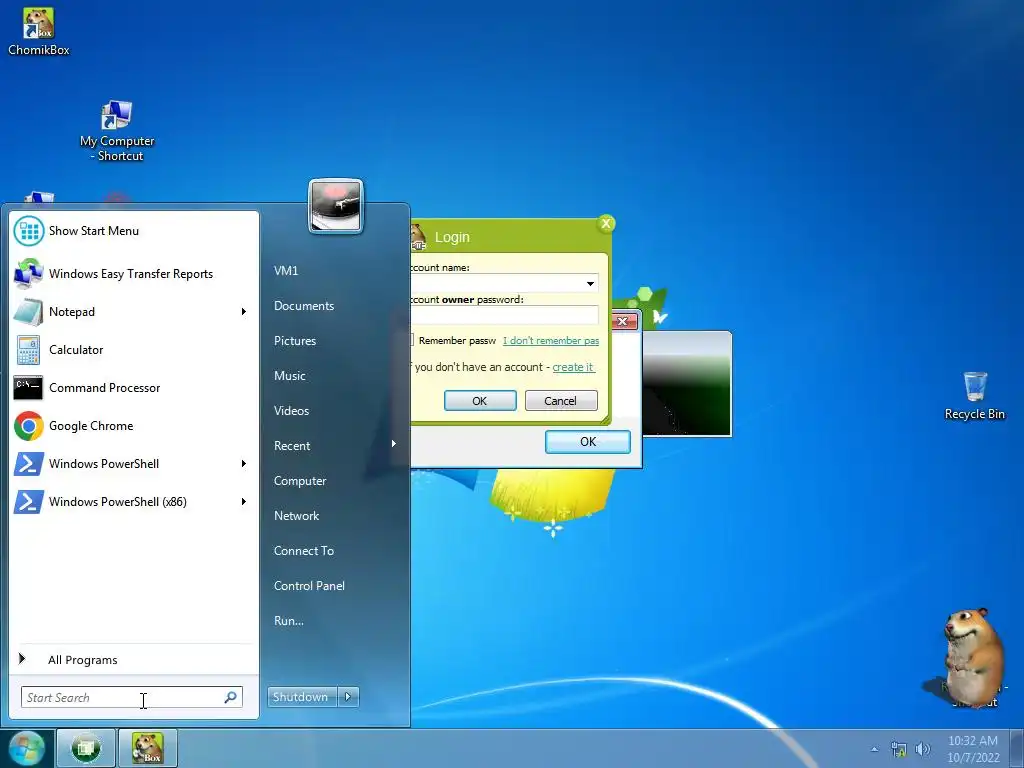
Task: Open VM1 user folder
Action: coord(286,270)
